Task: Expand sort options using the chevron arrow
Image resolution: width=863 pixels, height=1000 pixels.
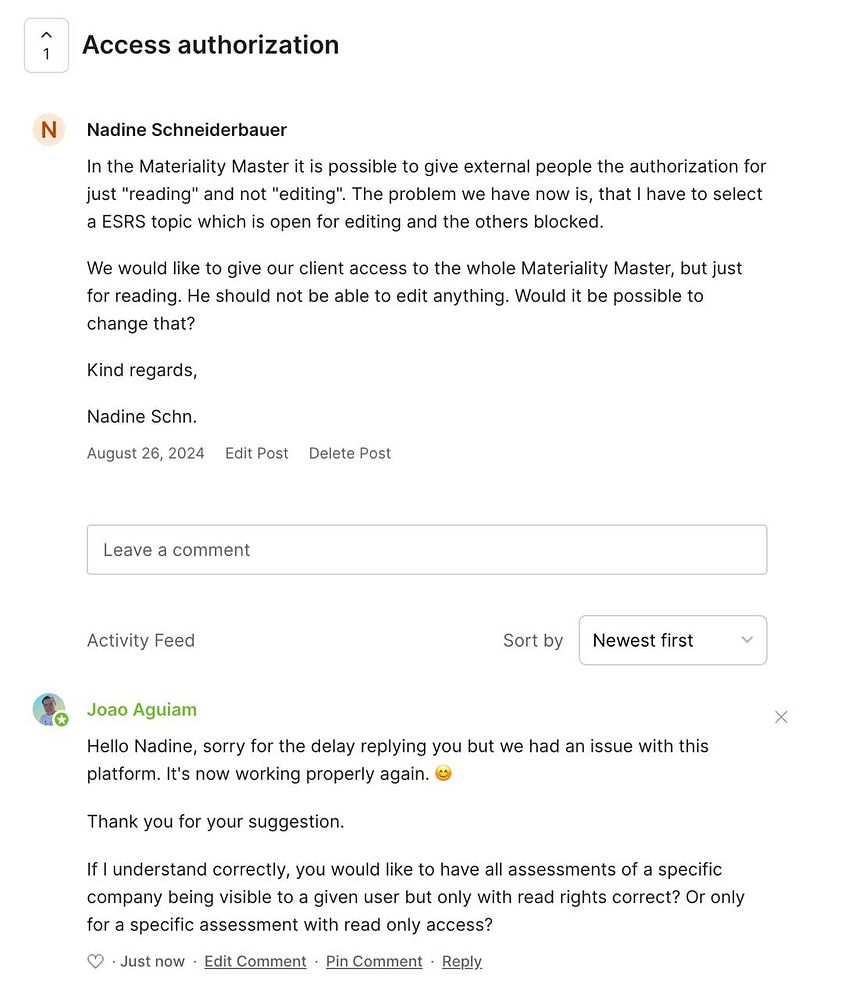Action: tap(746, 640)
